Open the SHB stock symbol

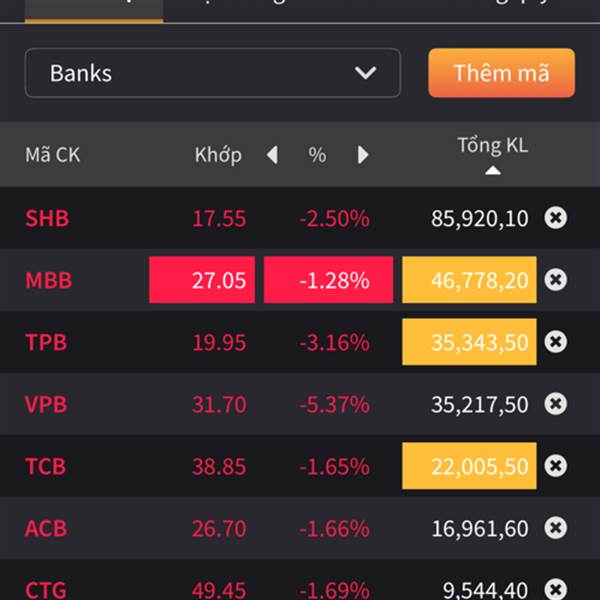[x=47, y=218]
